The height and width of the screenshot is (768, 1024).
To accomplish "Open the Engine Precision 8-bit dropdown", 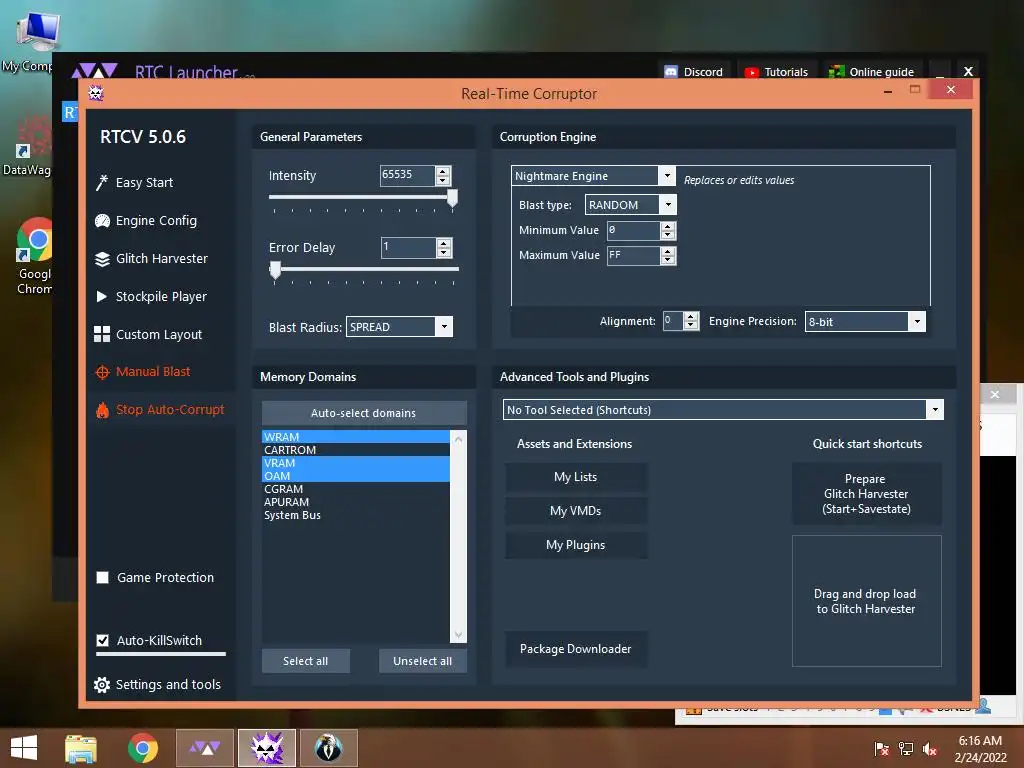I will tap(918, 321).
